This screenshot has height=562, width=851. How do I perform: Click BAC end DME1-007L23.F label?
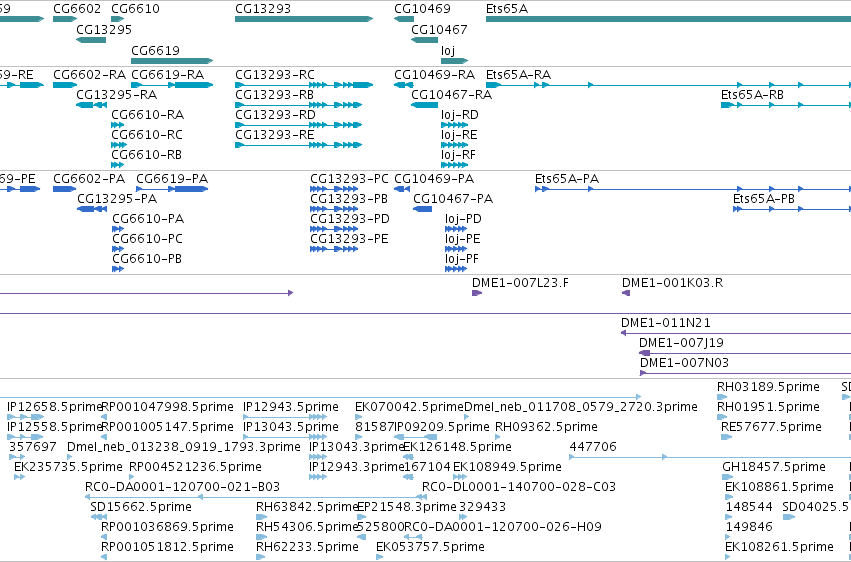pos(520,283)
